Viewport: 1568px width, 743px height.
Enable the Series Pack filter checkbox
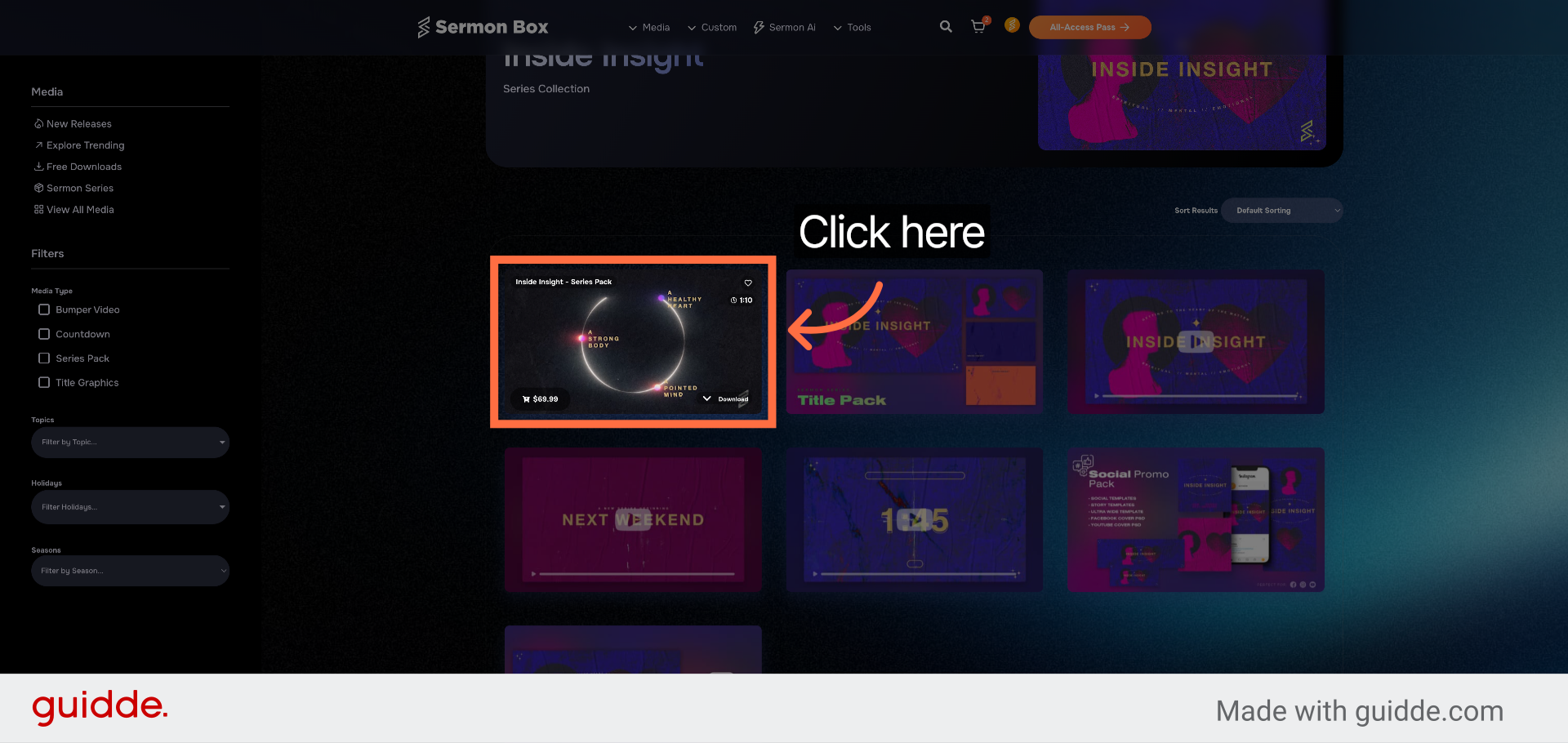coord(44,358)
